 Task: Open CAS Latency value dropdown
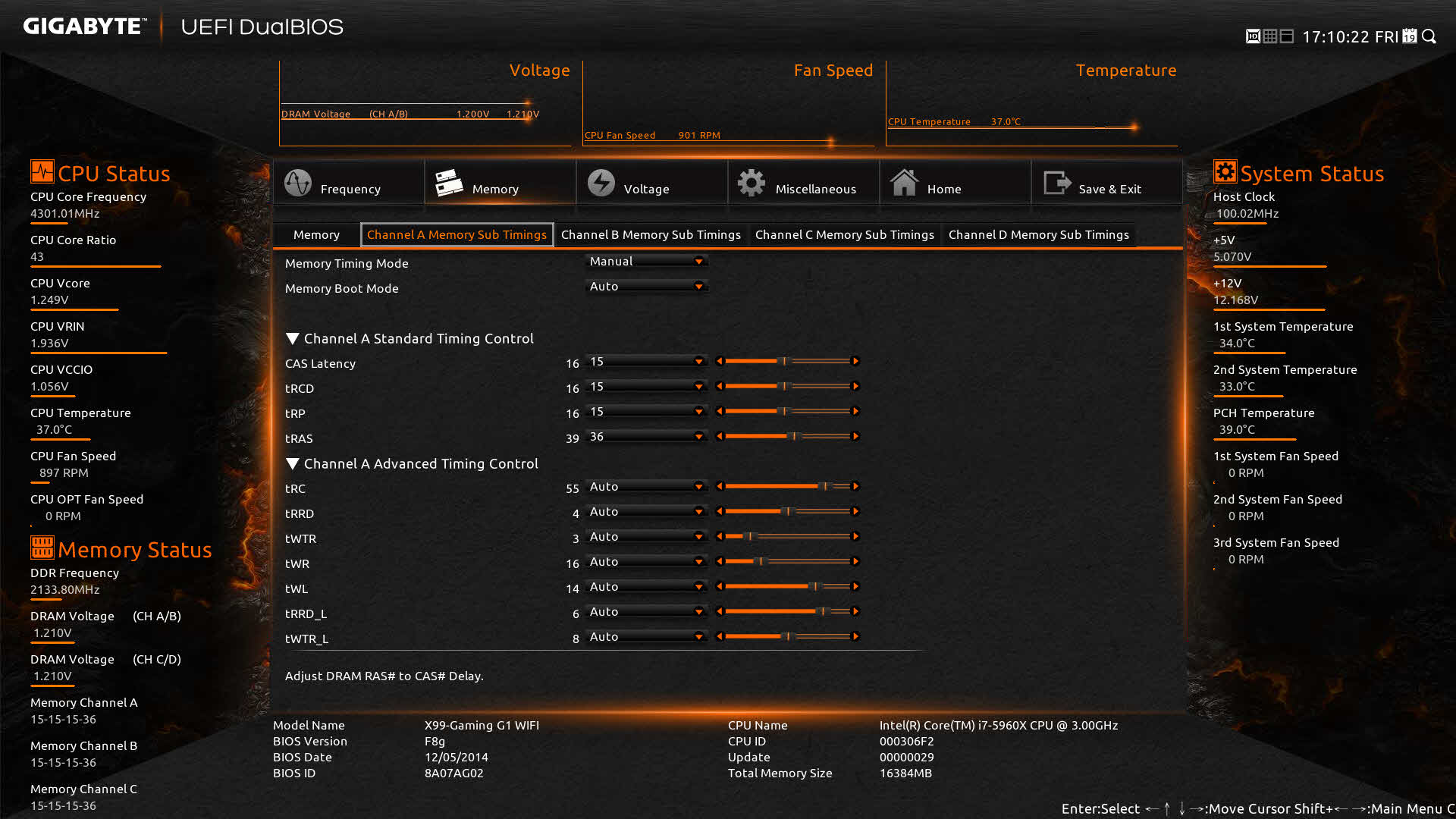[x=647, y=361]
